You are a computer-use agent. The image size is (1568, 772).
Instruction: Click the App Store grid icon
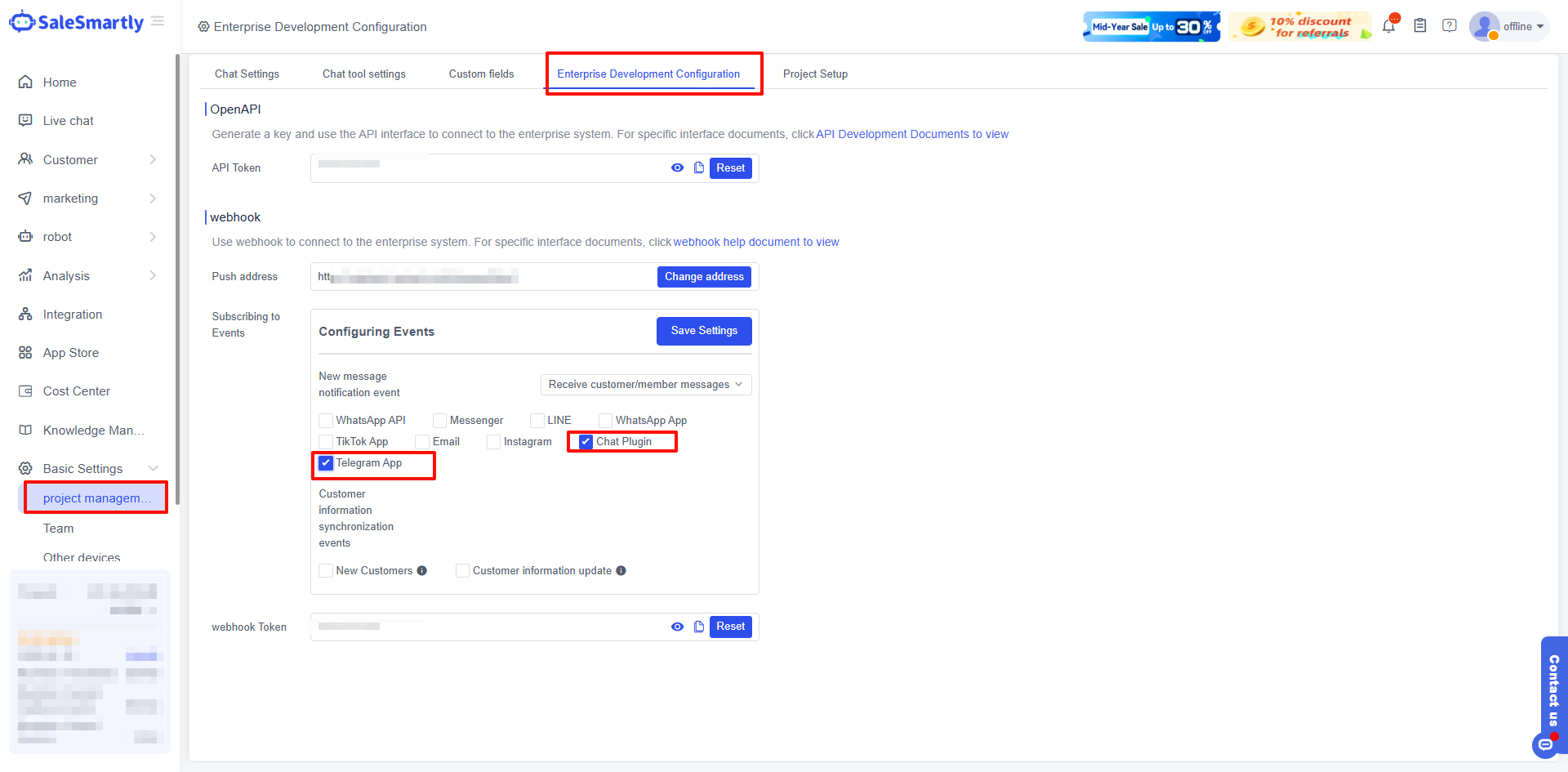25,353
